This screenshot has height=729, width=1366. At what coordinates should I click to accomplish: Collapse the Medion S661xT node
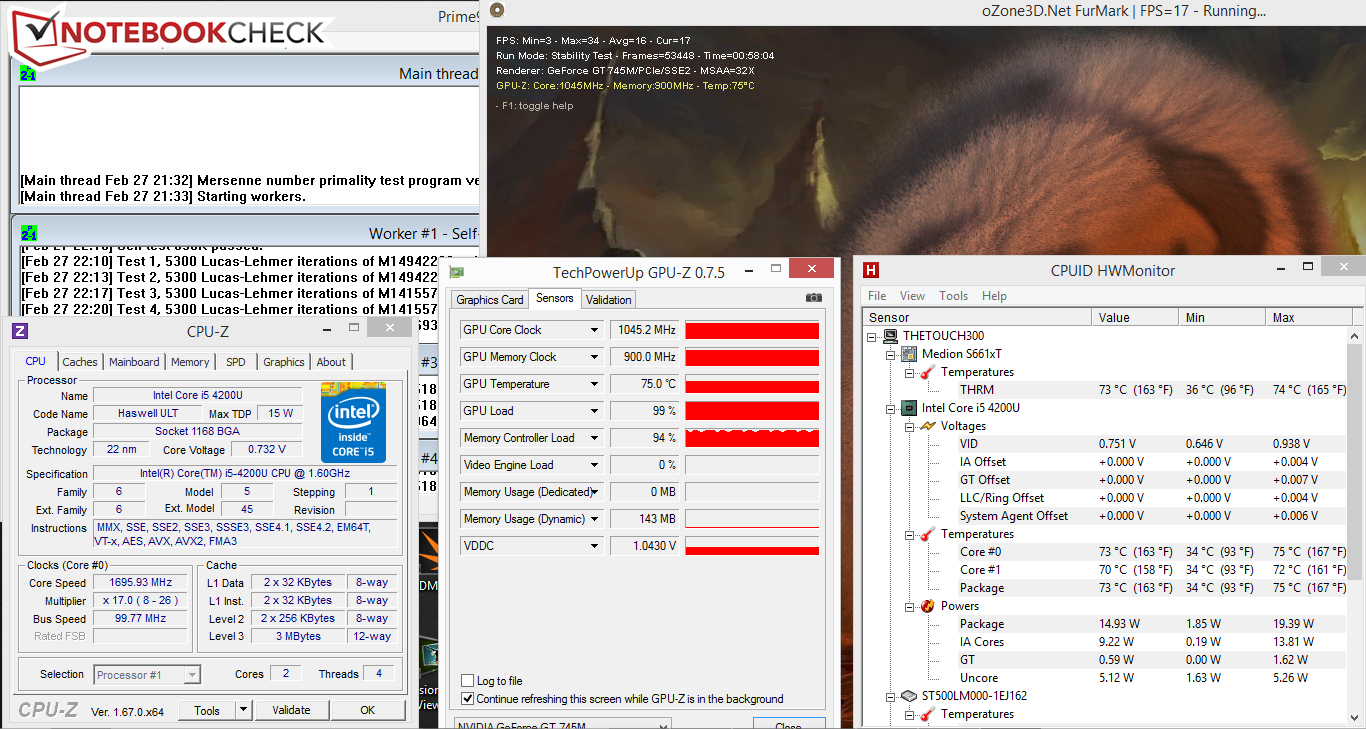click(x=891, y=354)
